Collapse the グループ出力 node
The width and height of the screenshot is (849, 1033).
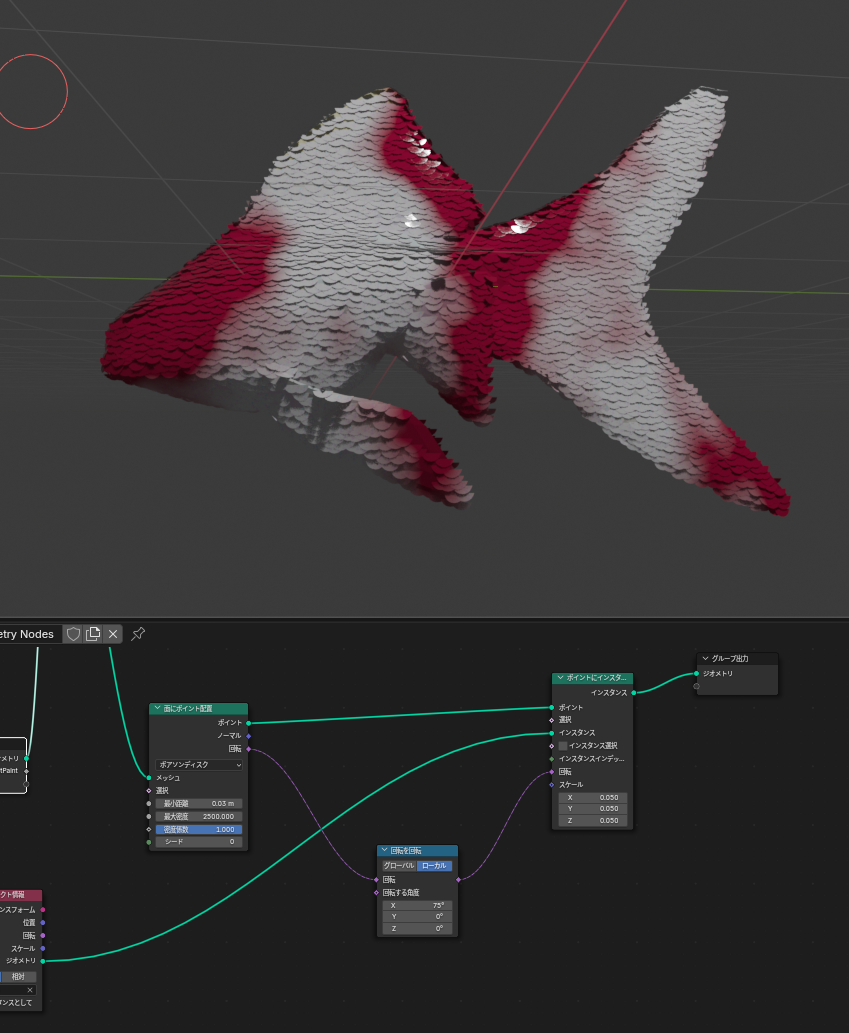pyautogui.click(x=705, y=659)
